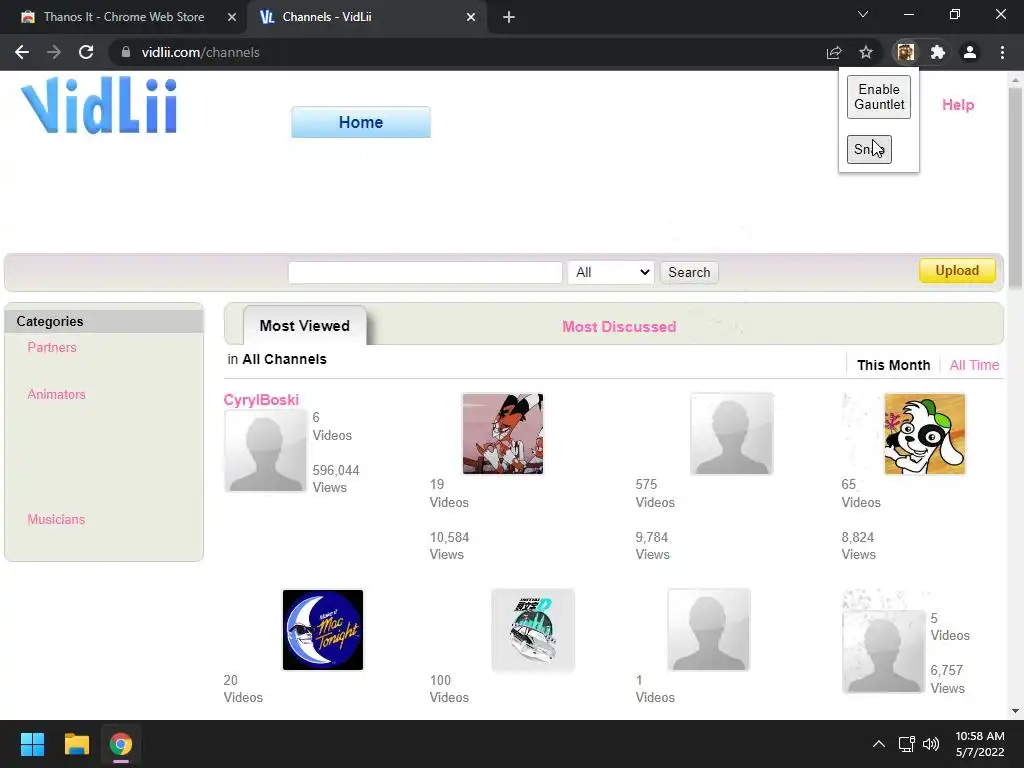Switch to Most Discussed tab
This screenshot has width=1024, height=768.
619,327
